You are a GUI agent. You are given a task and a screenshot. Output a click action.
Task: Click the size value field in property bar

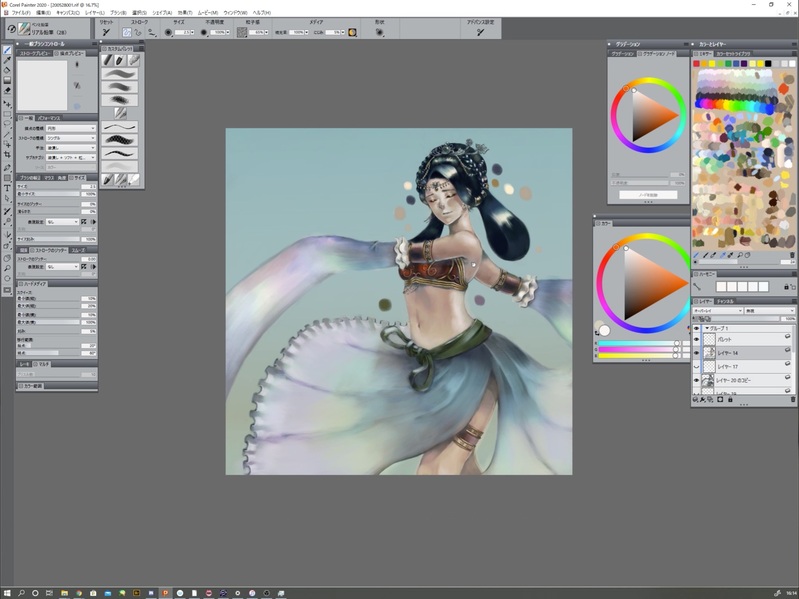[x=182, y=32]
